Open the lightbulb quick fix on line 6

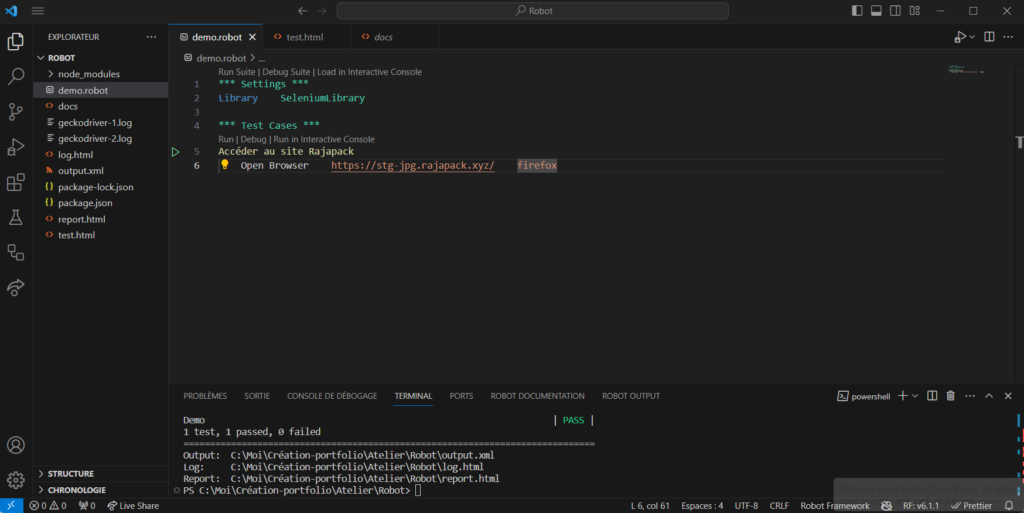click(x=225, y=164)
